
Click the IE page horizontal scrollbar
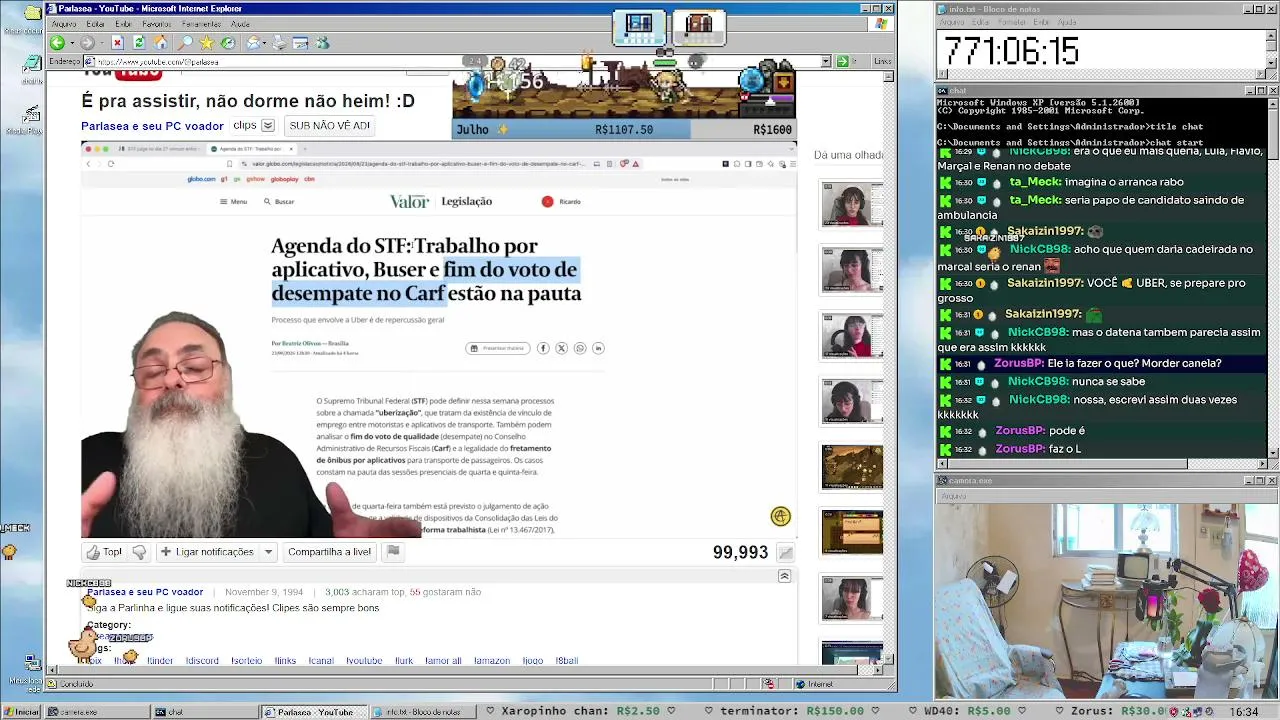click(463, 670)
